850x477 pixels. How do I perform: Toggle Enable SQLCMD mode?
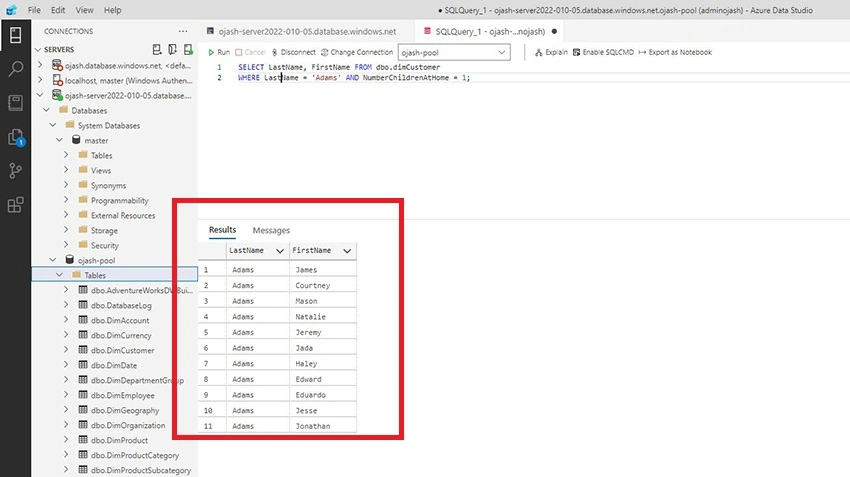point(603,53)
